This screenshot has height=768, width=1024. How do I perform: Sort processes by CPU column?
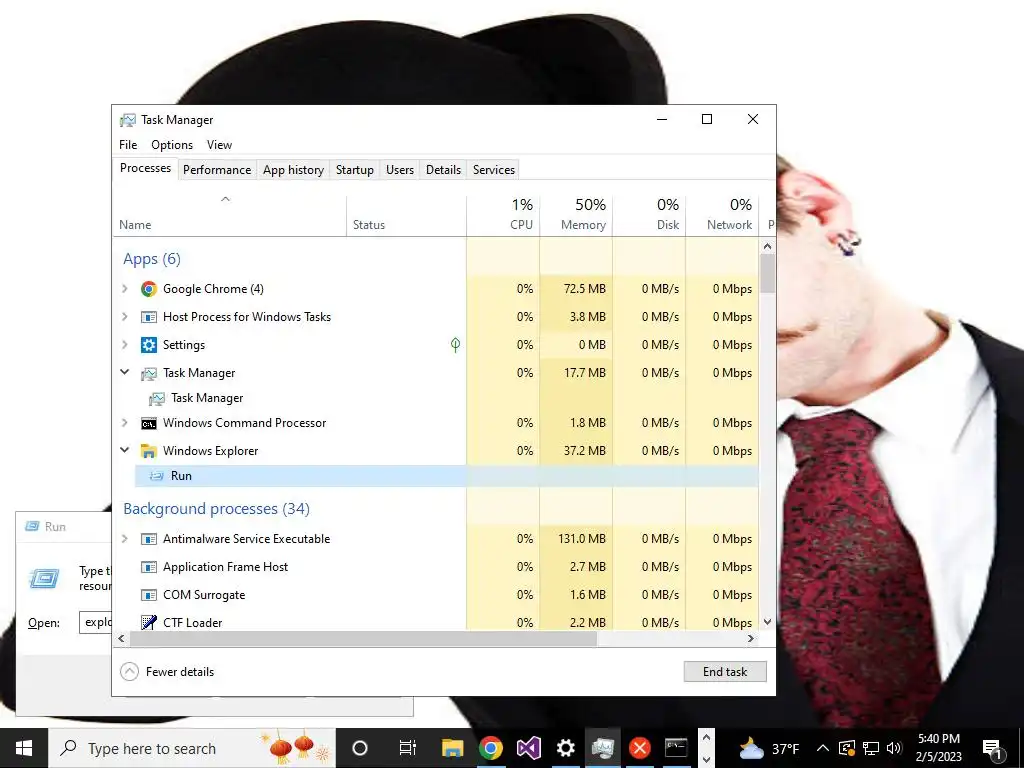tap(504, 215)
